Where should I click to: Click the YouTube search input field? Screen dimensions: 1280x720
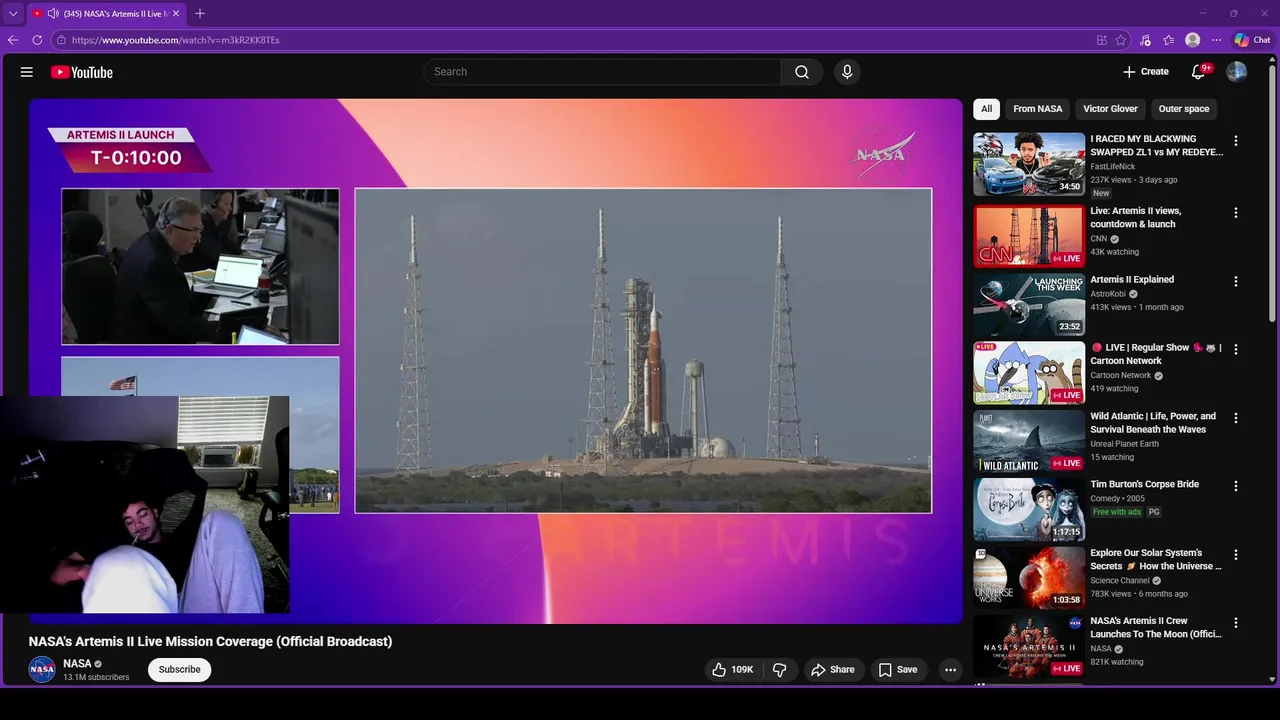[x=602, y=72]
